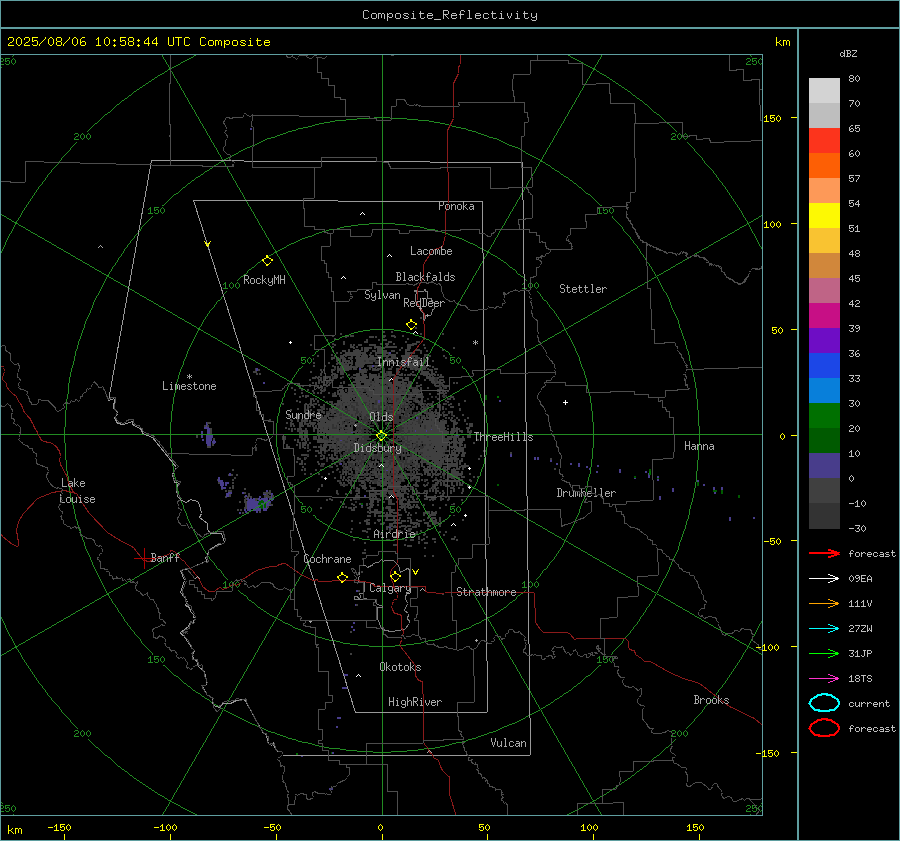900x841 pixels.
Task: Click the Brooks label
Action: tap(711, 700)
